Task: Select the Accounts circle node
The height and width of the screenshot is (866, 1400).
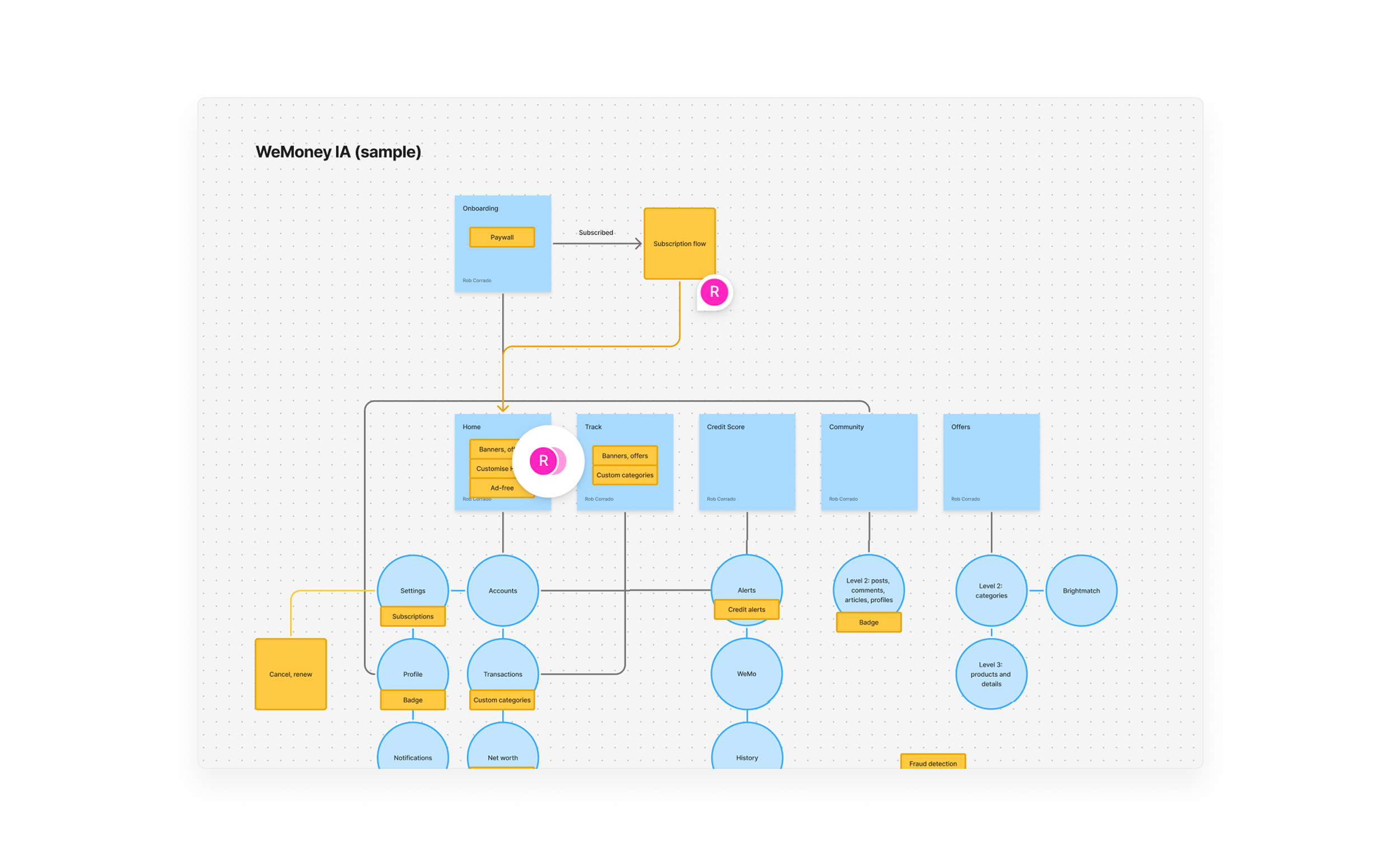Action: [502, 591]
